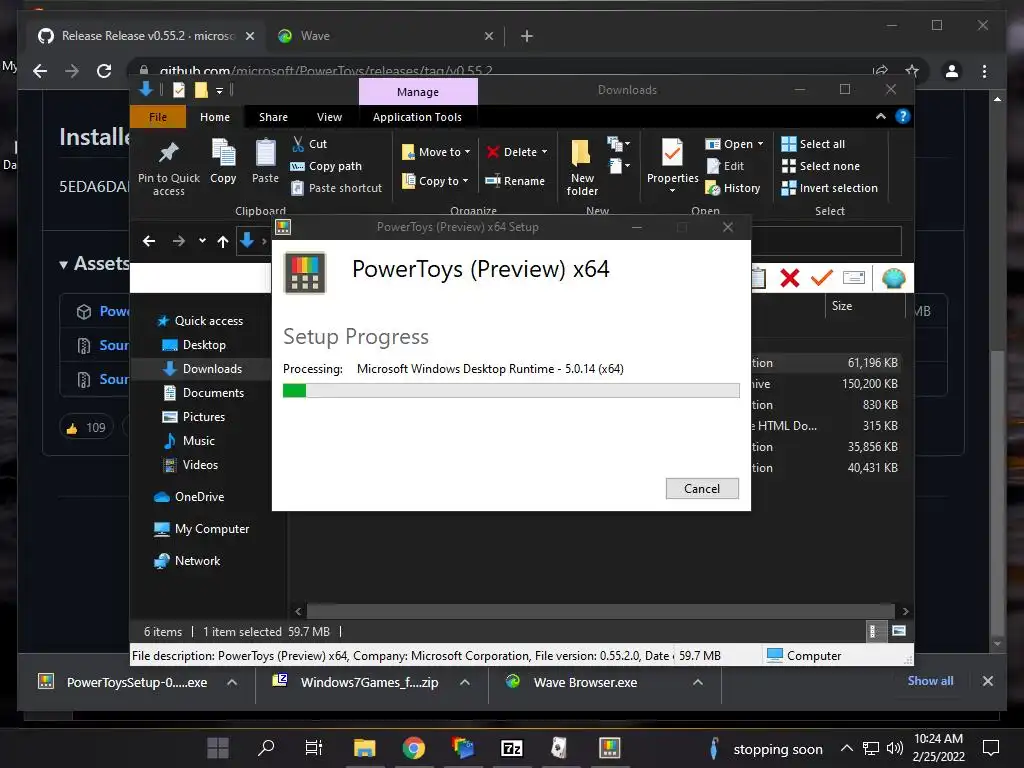Click the 109 thumbs-up reaction button

pos(86,428)
